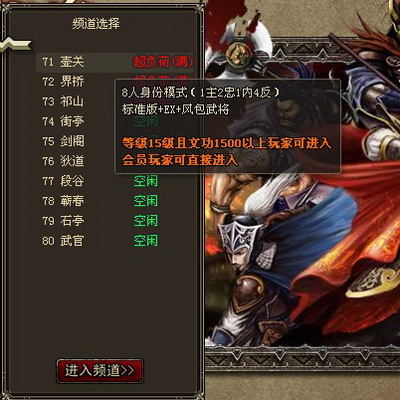This screenshot has height=400, width=400.
Task: Click the ribbon arrow tab at panel's left edge
Action: (15, 45)
